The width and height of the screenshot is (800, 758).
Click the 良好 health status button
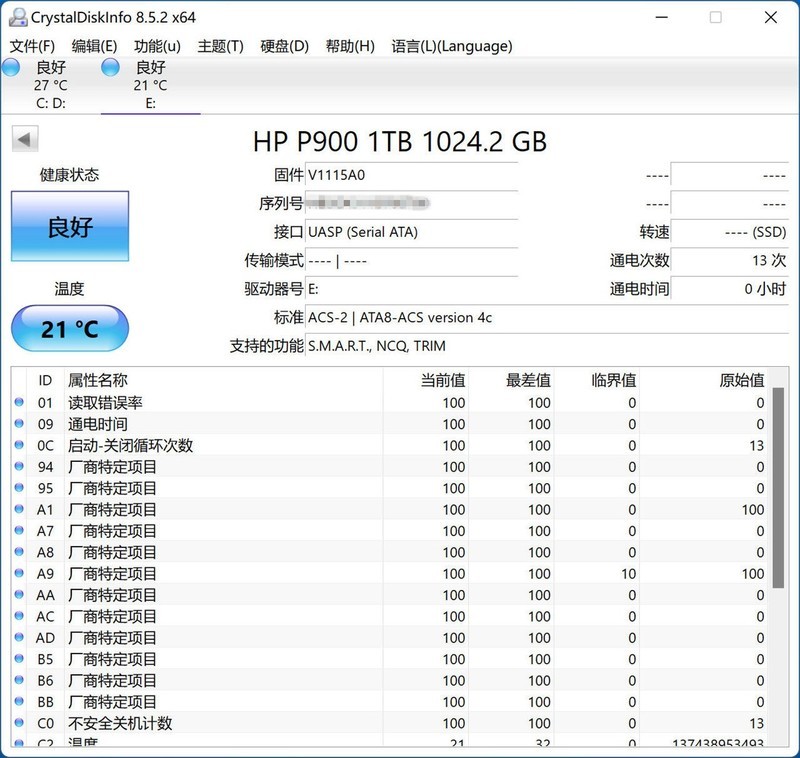point(69,227)
